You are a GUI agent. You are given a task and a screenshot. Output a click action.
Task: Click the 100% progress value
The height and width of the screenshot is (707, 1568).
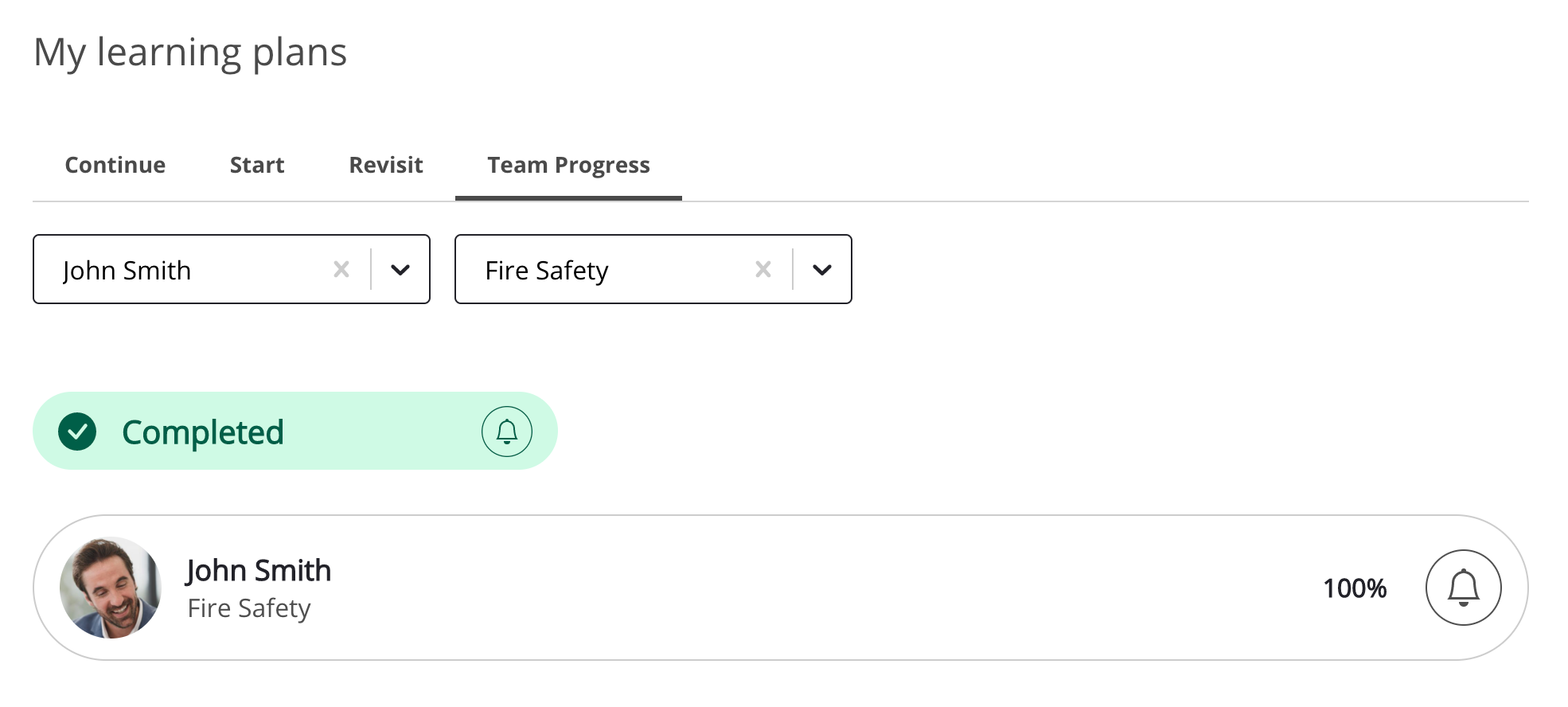click(1355, 588)
